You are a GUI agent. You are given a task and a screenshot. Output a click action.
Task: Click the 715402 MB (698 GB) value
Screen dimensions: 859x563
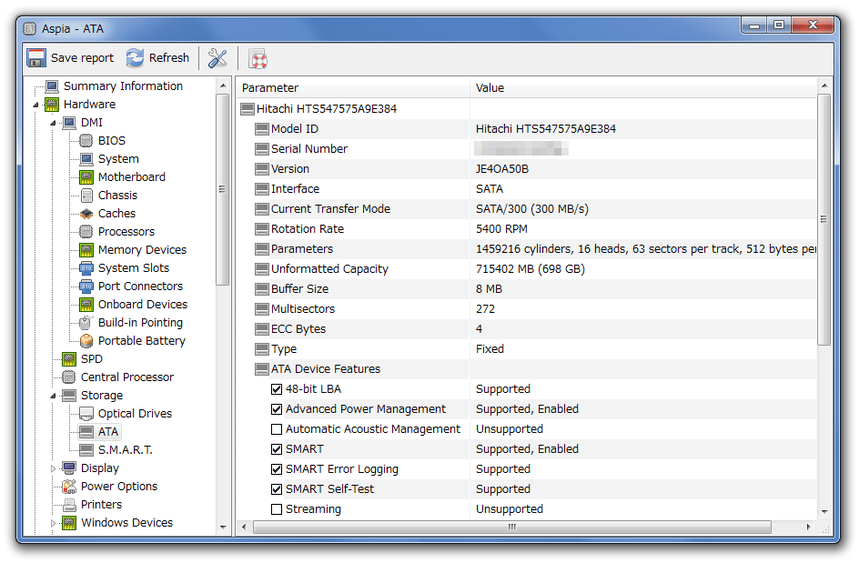point(530,269)
